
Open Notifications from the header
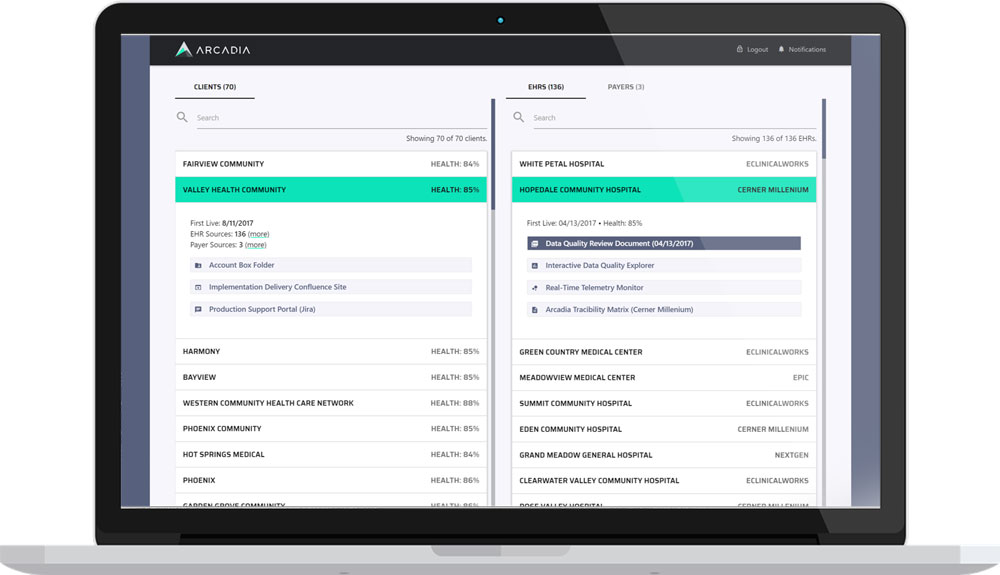[x=807, y=50]
